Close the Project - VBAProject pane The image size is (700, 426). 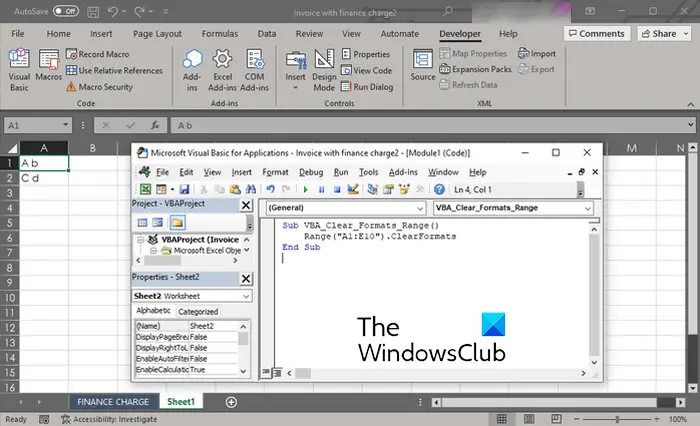246,205
